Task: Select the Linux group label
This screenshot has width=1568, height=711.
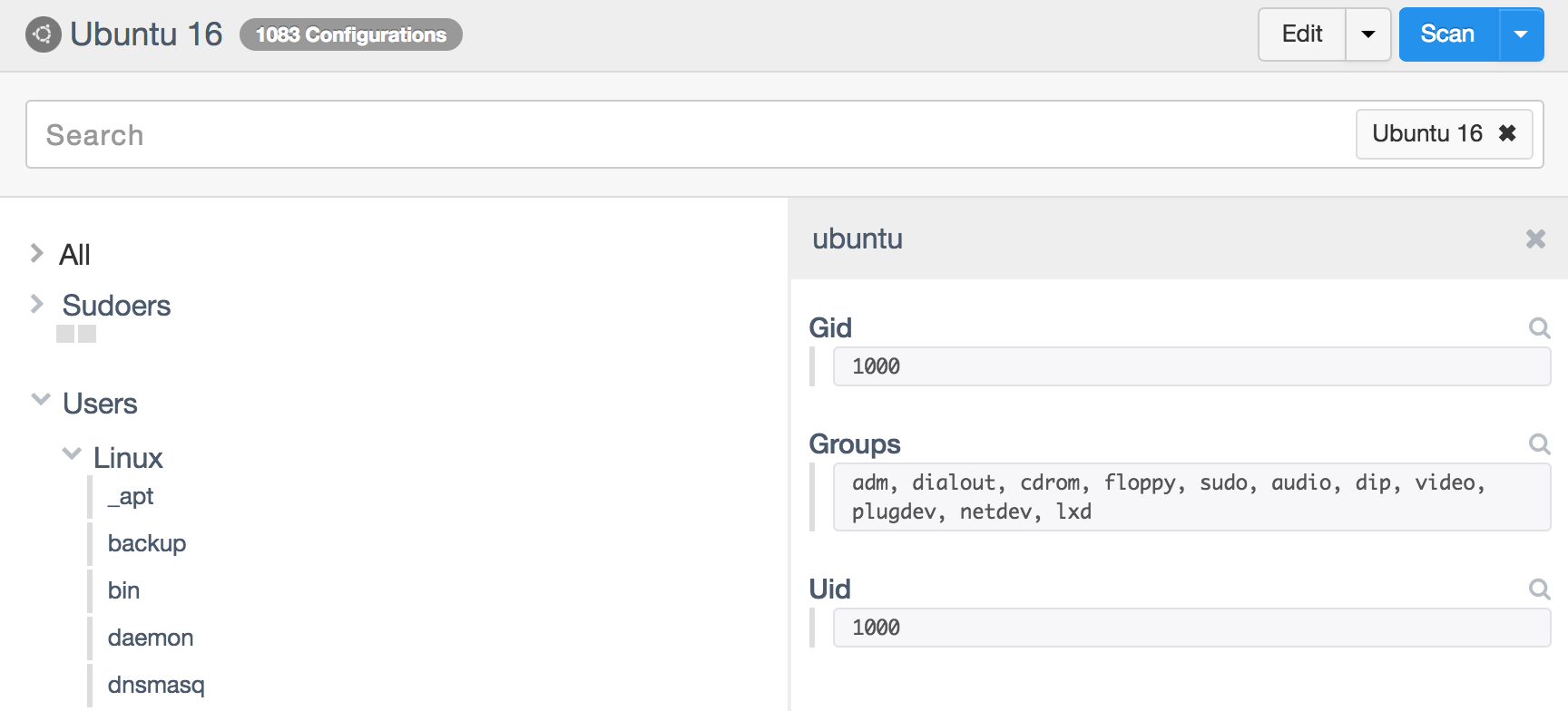Action: pos(128,458)
